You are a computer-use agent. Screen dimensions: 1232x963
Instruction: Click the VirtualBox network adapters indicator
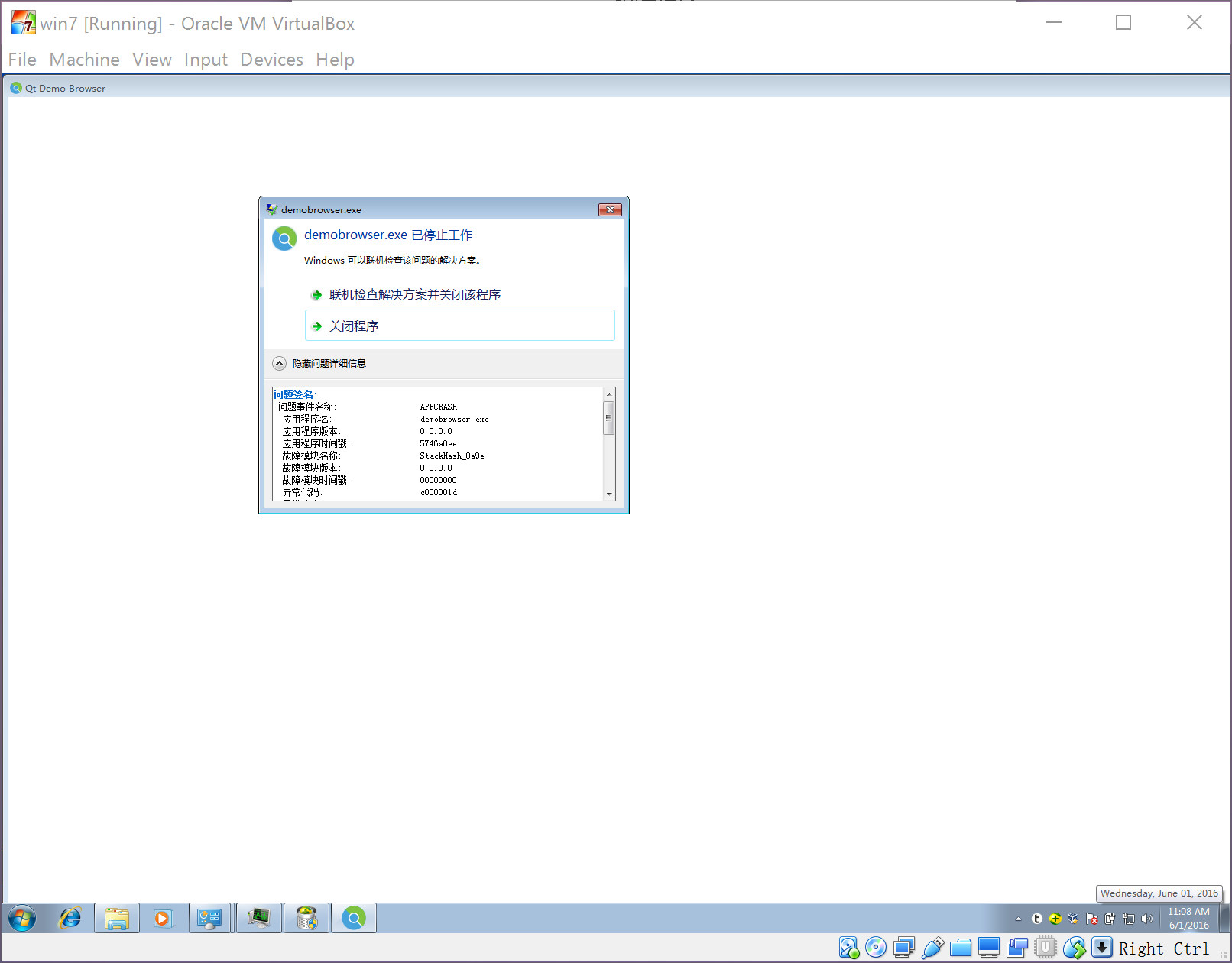click(904, 948)
